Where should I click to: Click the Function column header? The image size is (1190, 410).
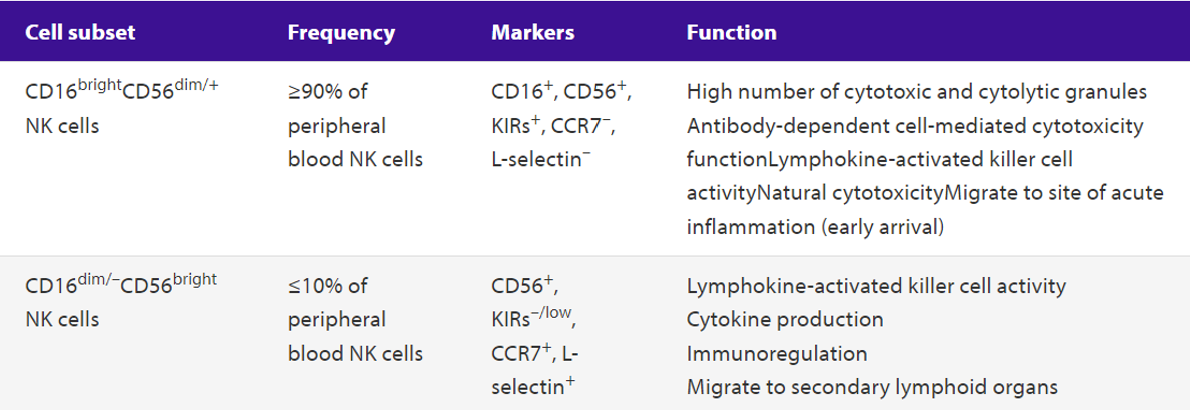coord(732,33)
